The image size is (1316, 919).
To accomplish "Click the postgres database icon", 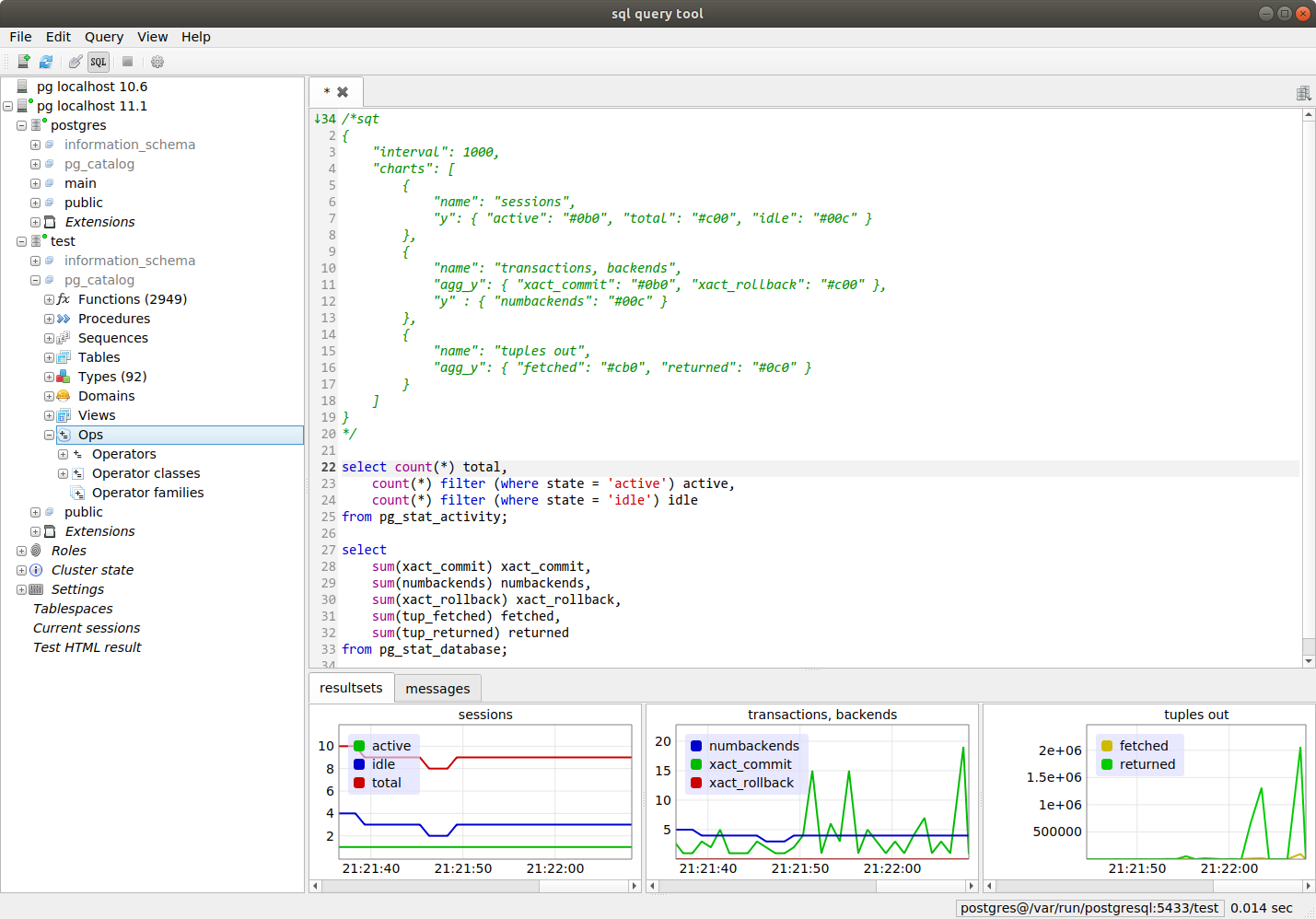I will coord(38,125).
